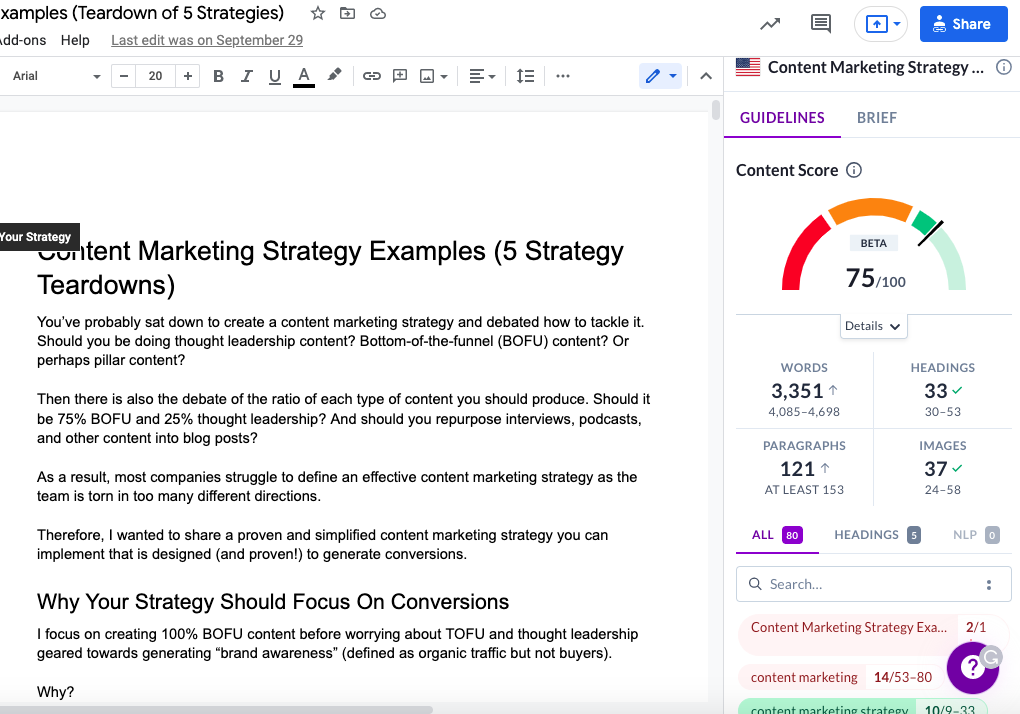The height and width of the screenshot is (714, 1020).
Task: Show more toolbar options
Action: (563, 76)
